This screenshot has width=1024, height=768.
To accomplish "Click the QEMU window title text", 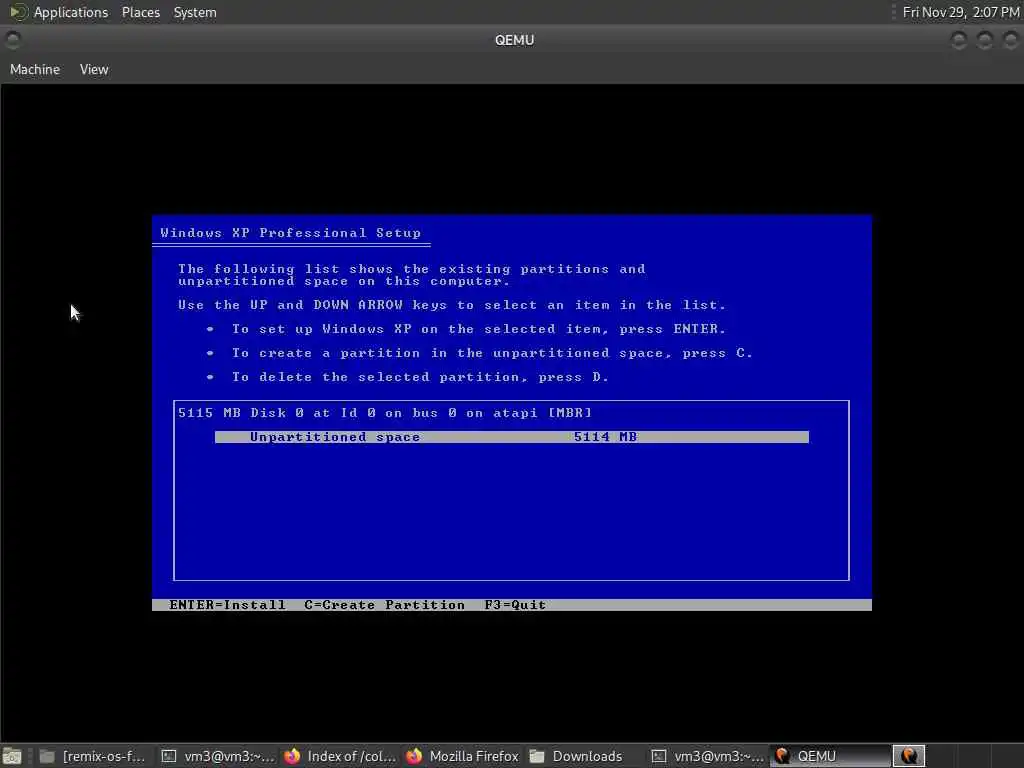I will [514, 40].
